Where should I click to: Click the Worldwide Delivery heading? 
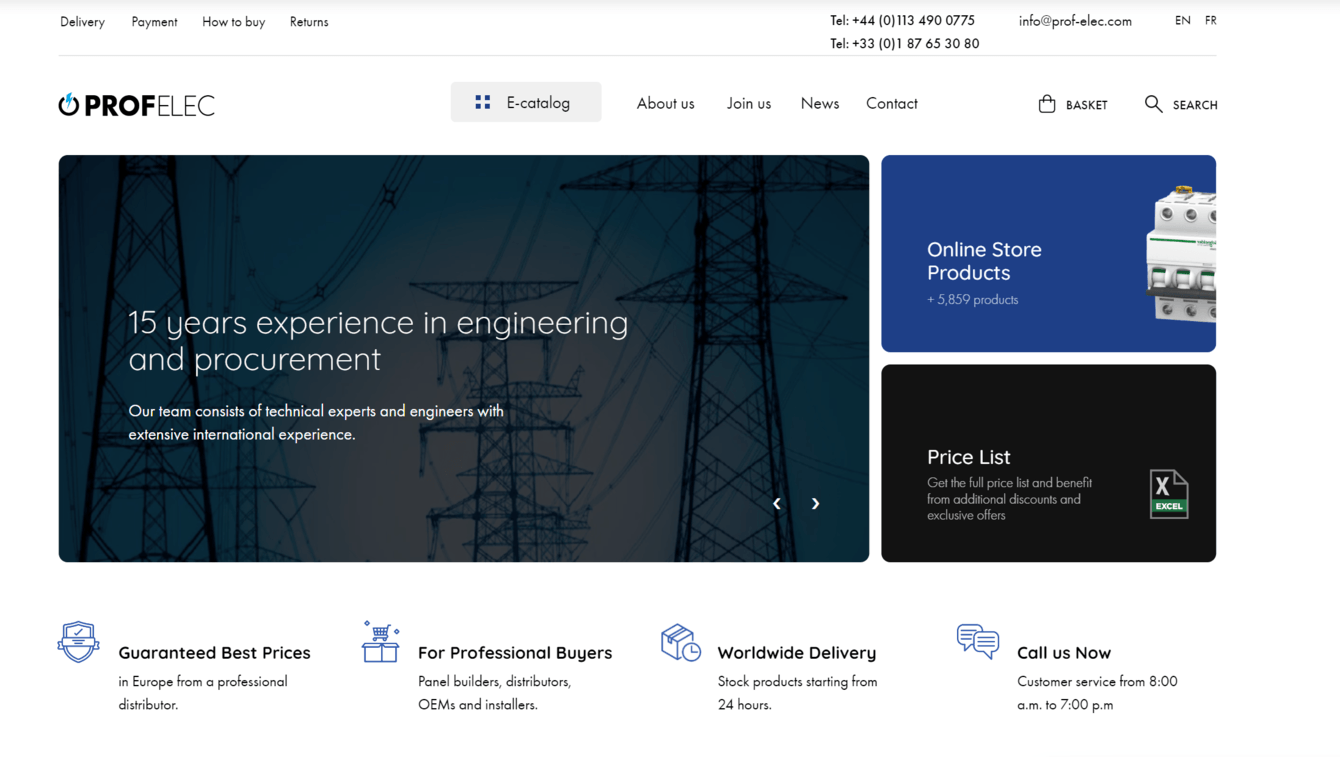tap(797, 653)
